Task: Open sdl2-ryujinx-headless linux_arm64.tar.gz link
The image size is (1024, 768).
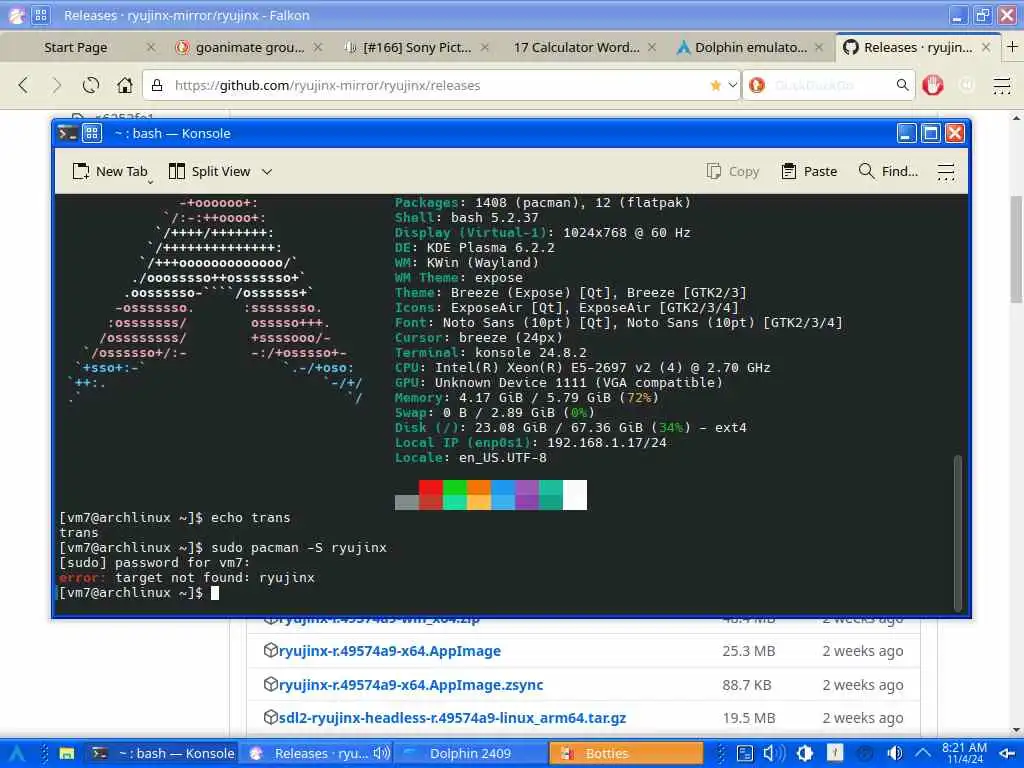Action: coord(452,718)
